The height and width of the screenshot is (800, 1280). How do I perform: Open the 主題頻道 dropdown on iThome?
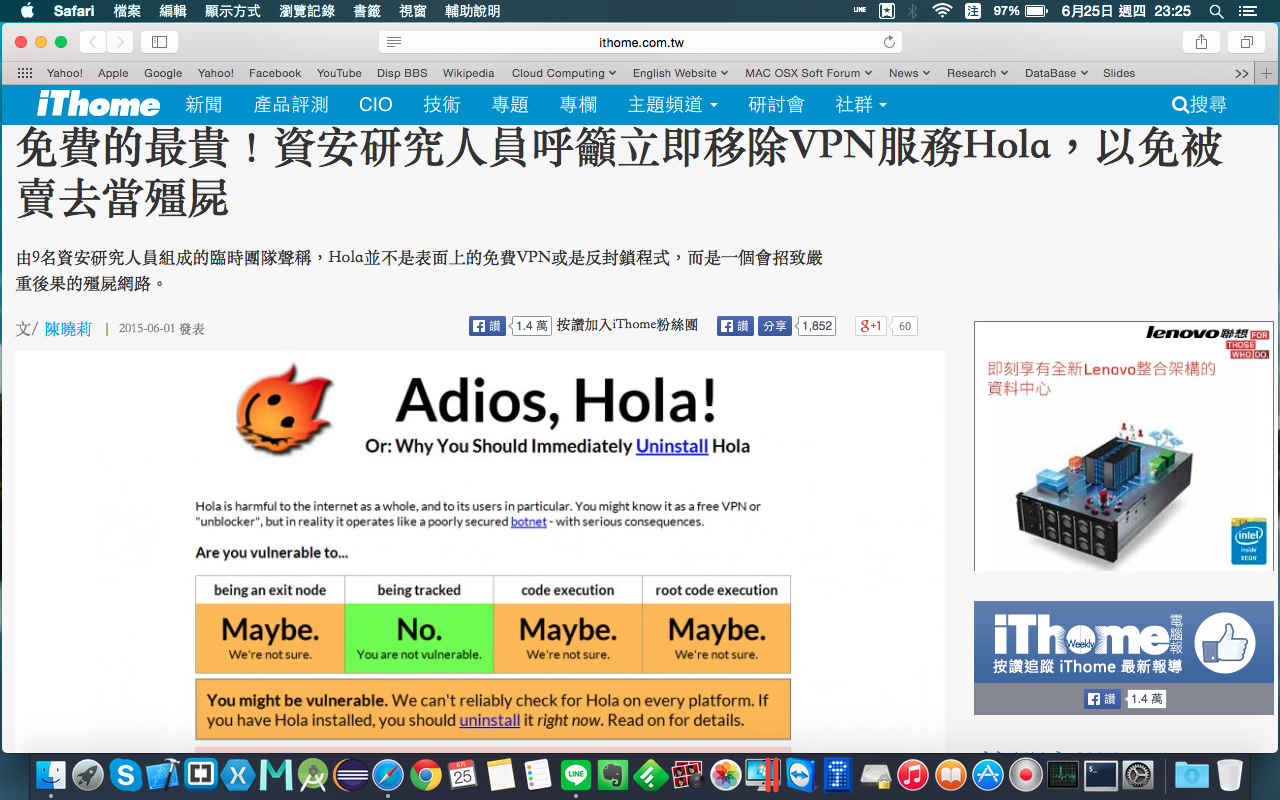point(673,104)
